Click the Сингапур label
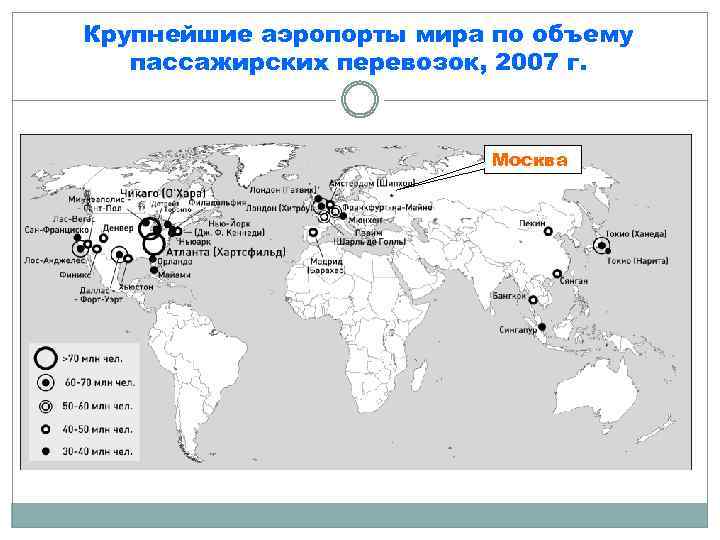This screenshot has width=720, height=540. [518, 330]
